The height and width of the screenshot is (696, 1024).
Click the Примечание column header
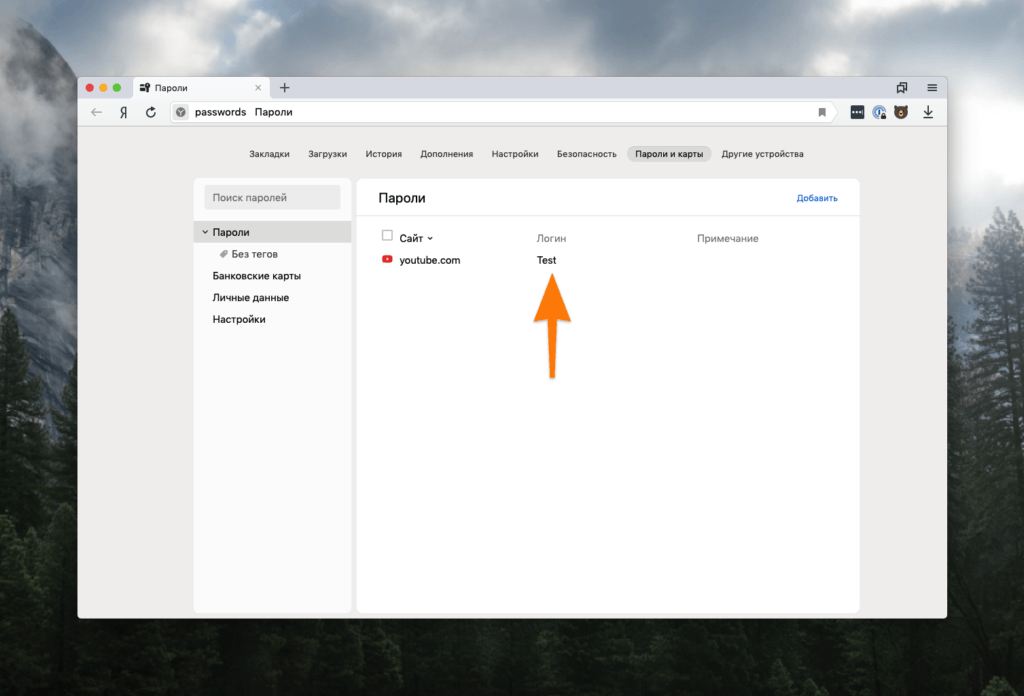[728, 238]
